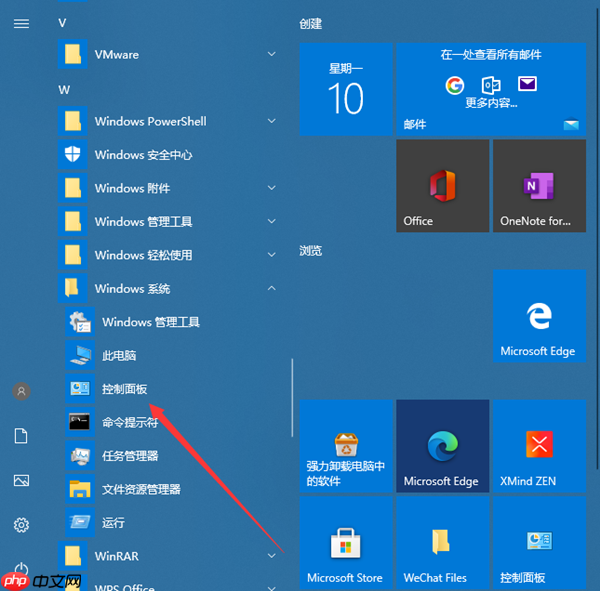Click 此电脑 text entry

click(x=119, y=356)
